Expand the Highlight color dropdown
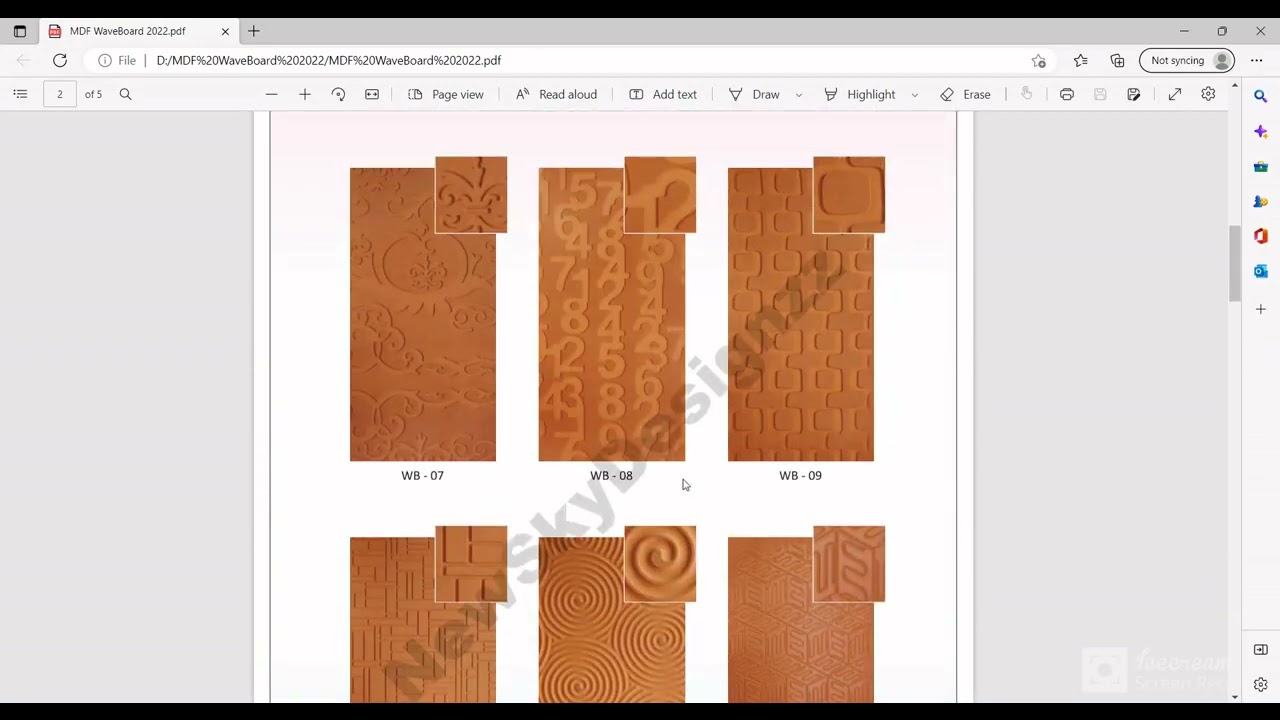The height and width of the screenshot is (720, 1280). (x=914, y=95)
